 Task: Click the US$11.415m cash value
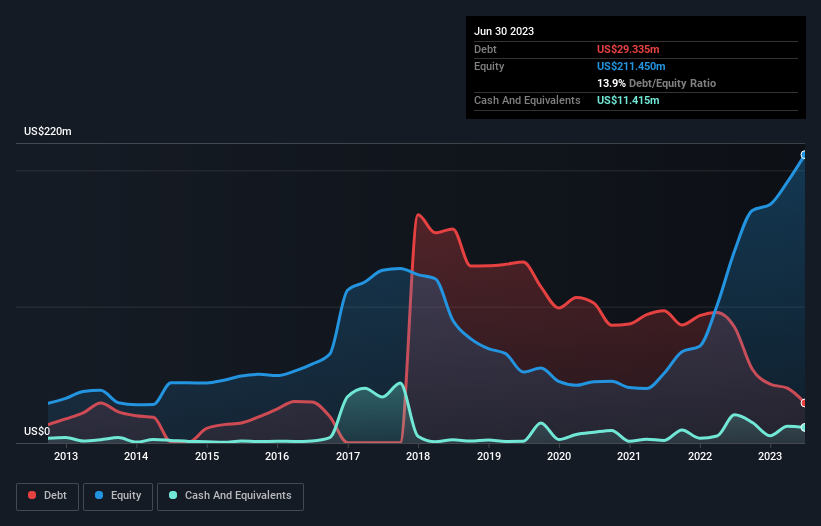[628, 100]
